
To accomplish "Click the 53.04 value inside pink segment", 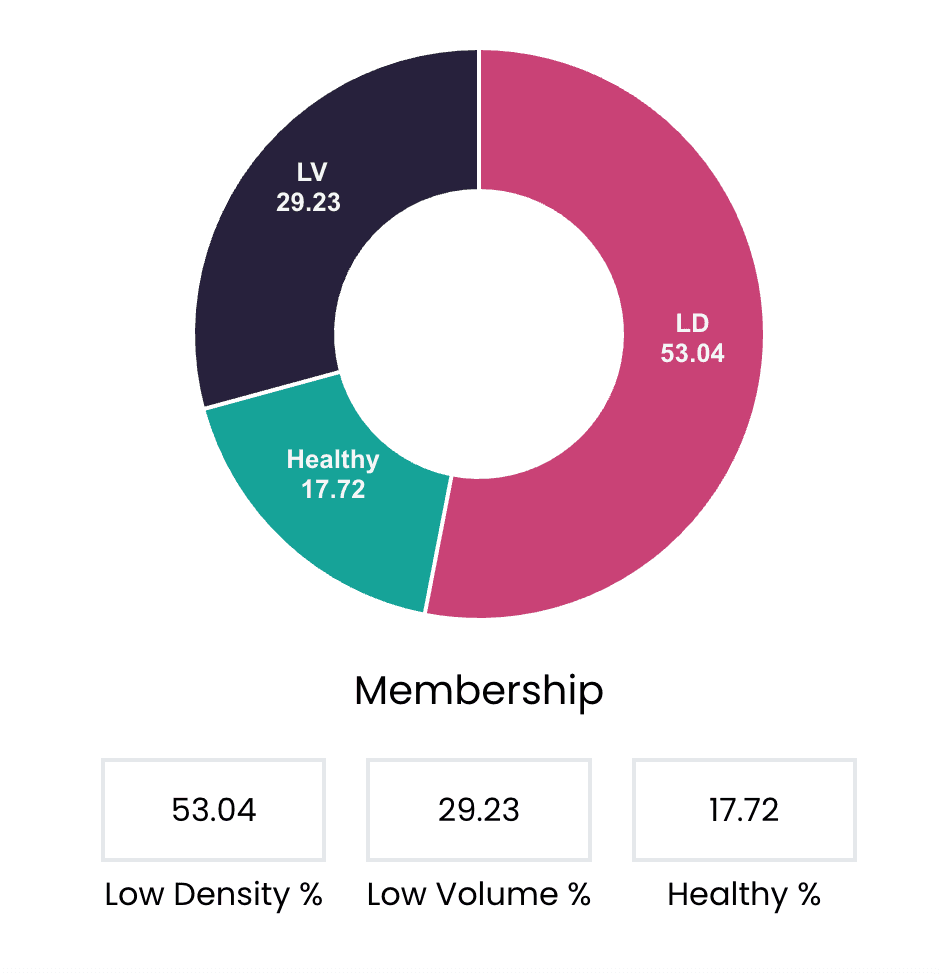I will 692,353.
